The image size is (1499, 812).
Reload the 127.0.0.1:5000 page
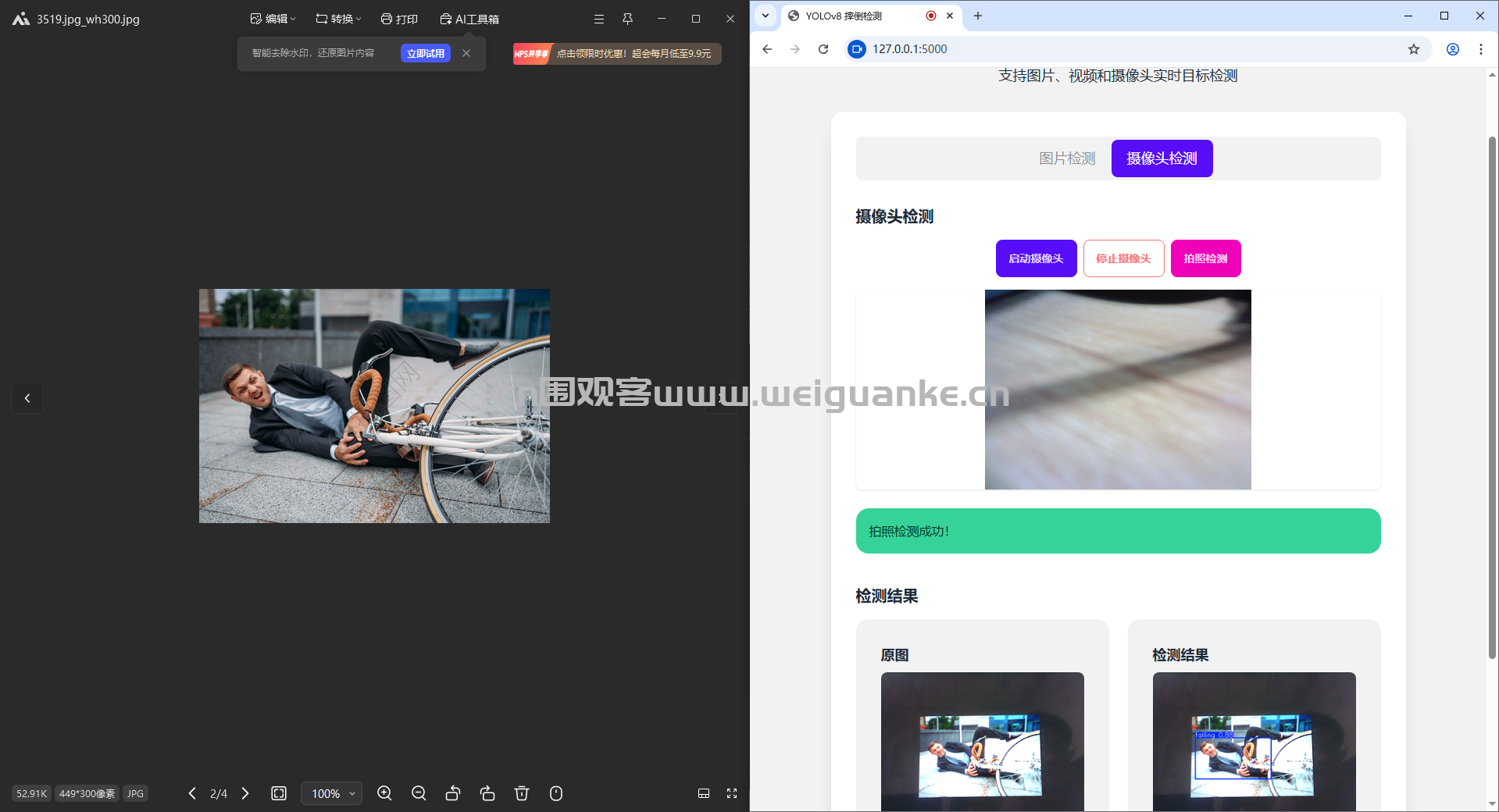tap(823, 49)
